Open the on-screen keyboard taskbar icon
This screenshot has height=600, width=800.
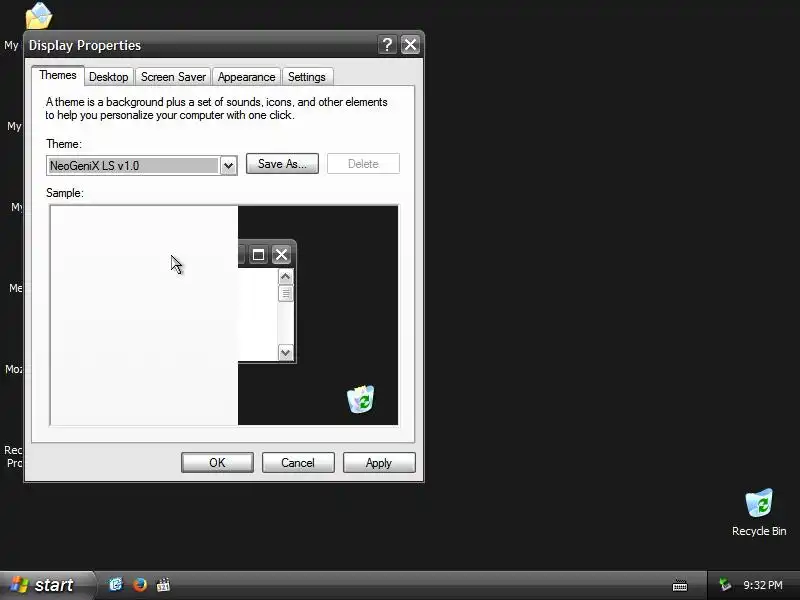(x=680, y=586)
